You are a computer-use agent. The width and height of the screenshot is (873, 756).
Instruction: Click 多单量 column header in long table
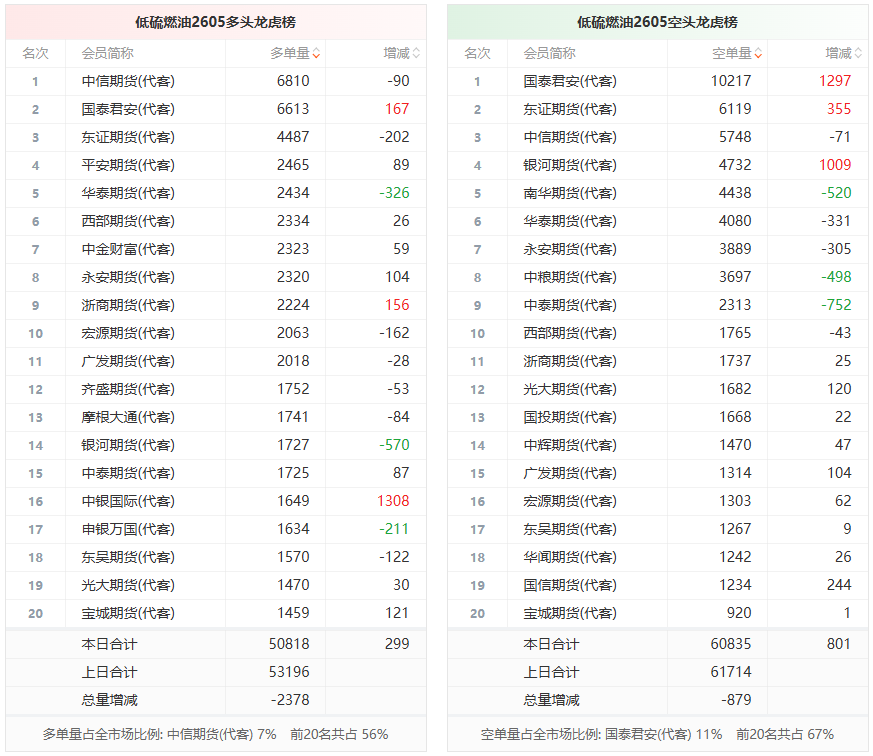[x=290, y=53]
